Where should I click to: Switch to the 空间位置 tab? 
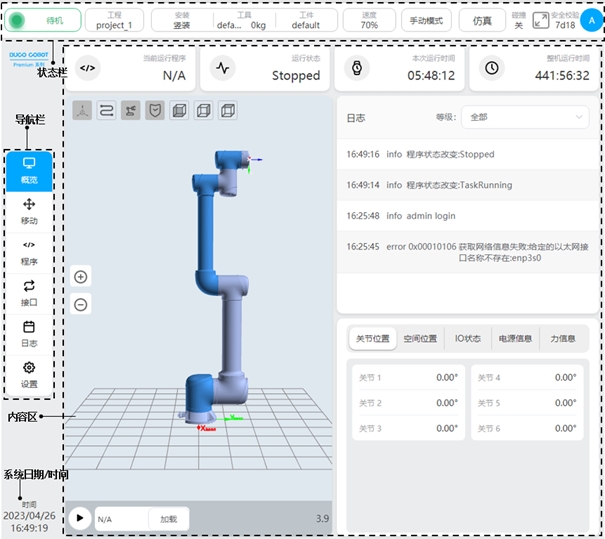(420, 338)
